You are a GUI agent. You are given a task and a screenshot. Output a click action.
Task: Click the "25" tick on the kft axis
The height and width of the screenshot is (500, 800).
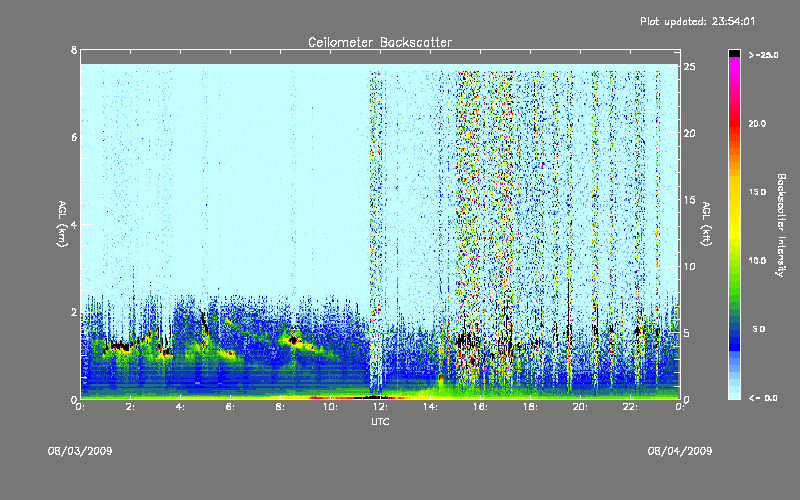(x=690, y=67)
